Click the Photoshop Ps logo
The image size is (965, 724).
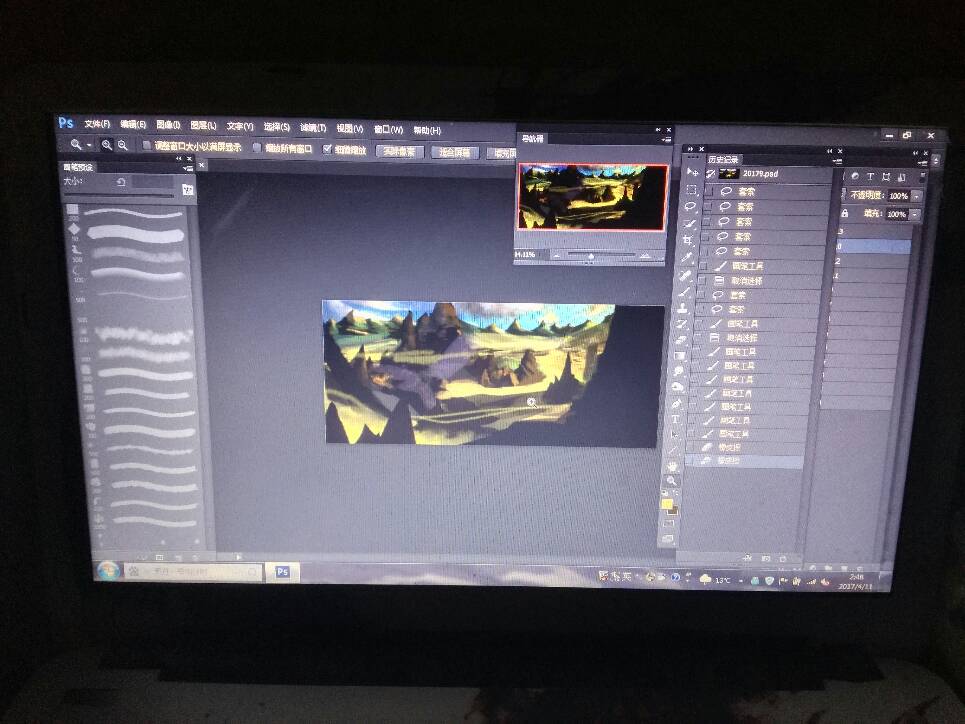66,123
